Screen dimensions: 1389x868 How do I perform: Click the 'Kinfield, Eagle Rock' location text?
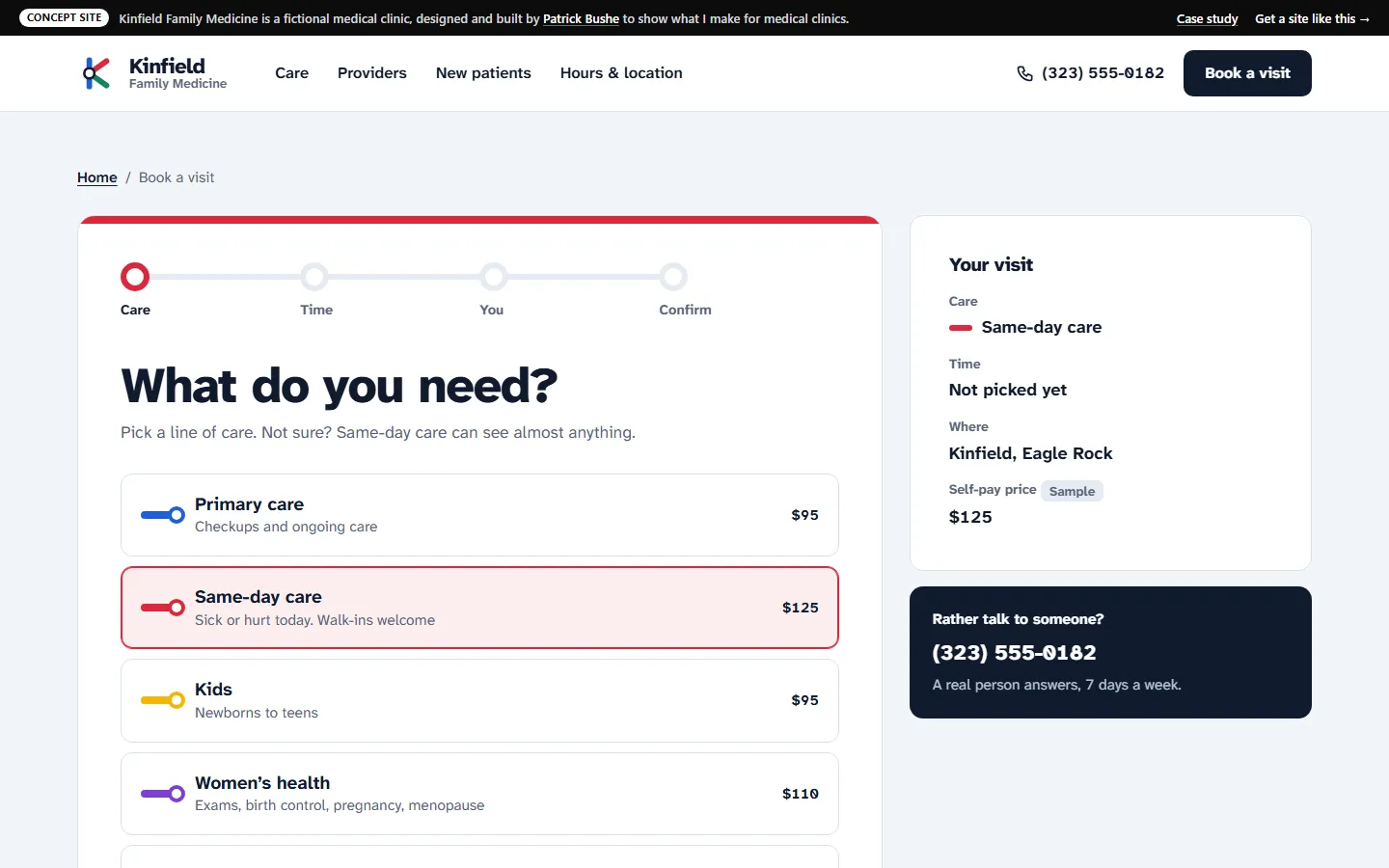(x=1030, y=453)
